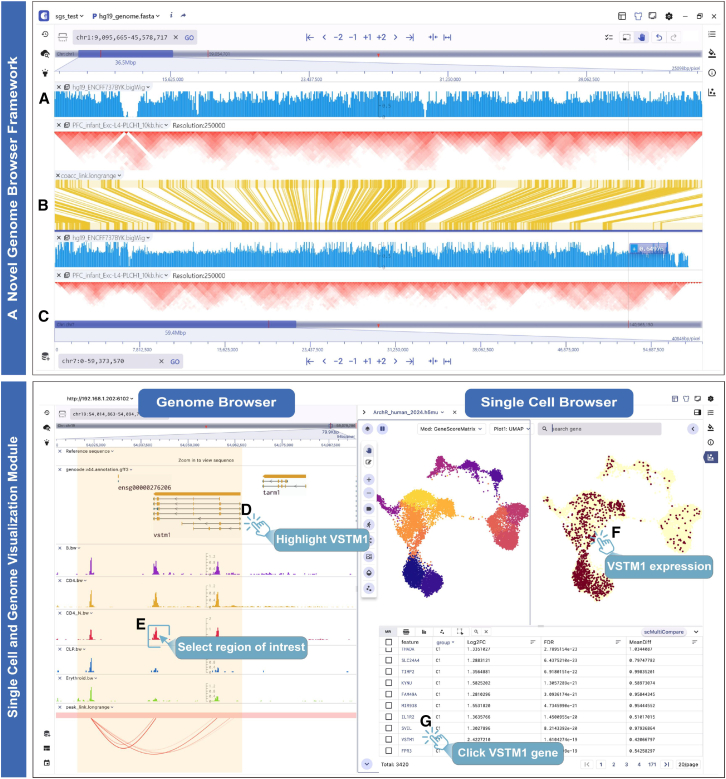The image size is (726, 779).
Task: Open the 'MN' tab in marker table toolbar
Action: click(388, 631)
